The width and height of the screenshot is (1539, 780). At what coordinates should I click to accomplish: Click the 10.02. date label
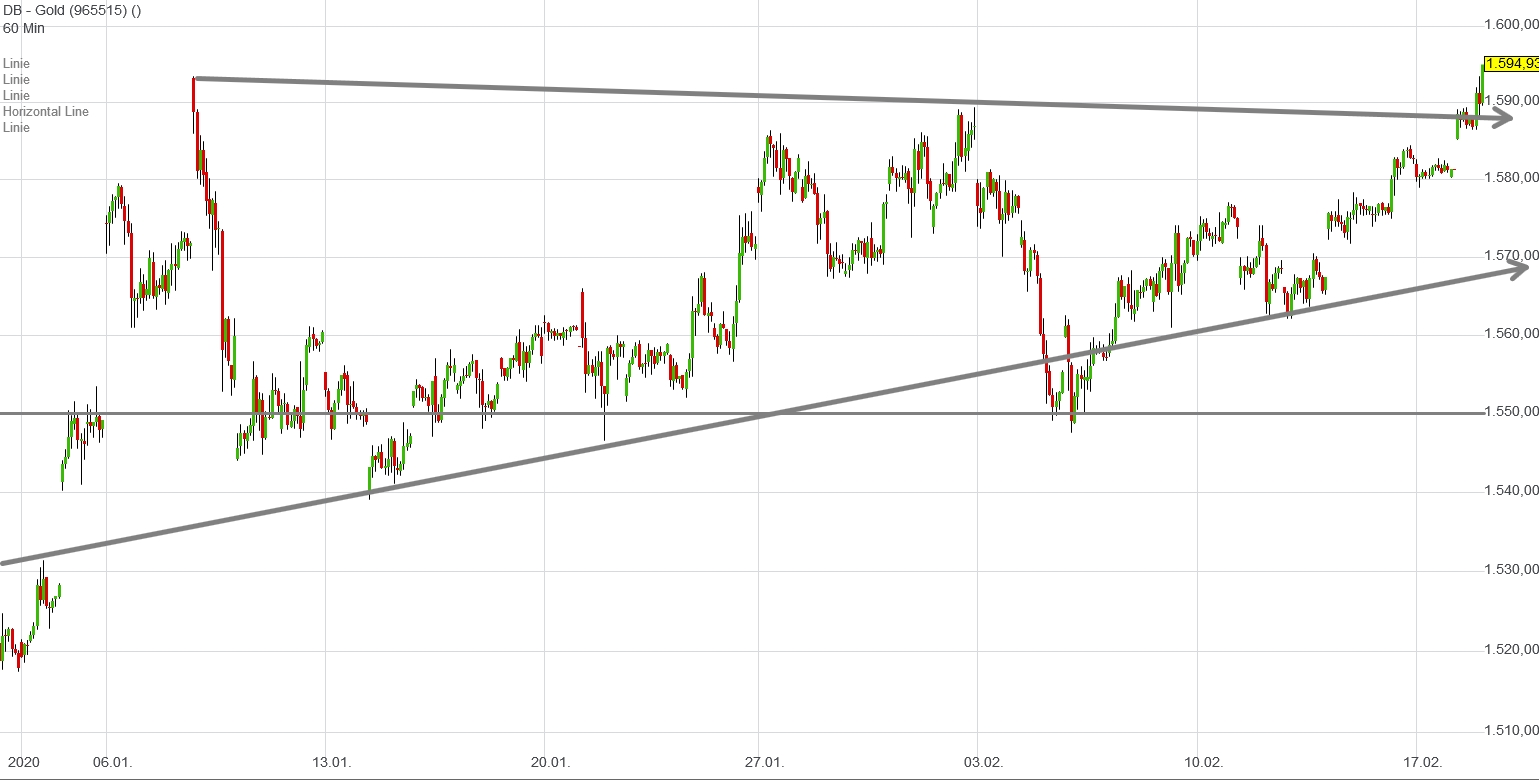click(x=1203, y=763)
